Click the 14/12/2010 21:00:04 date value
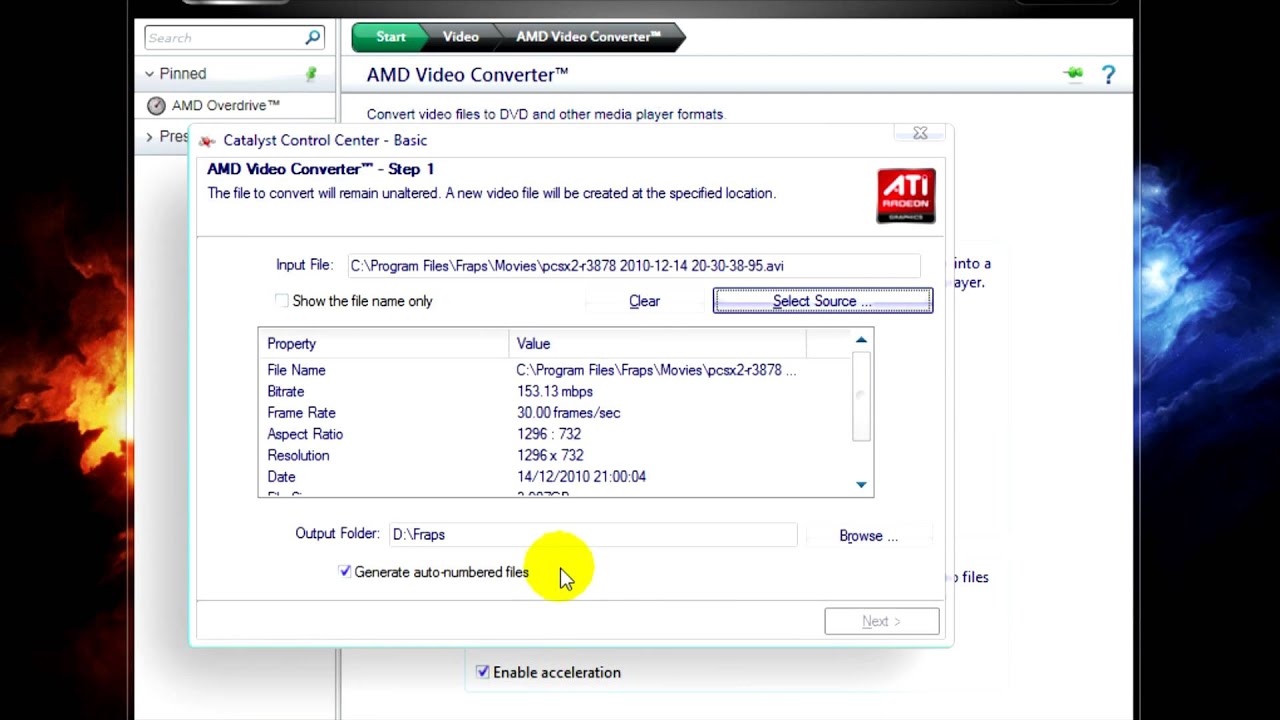 click(582, 477)
